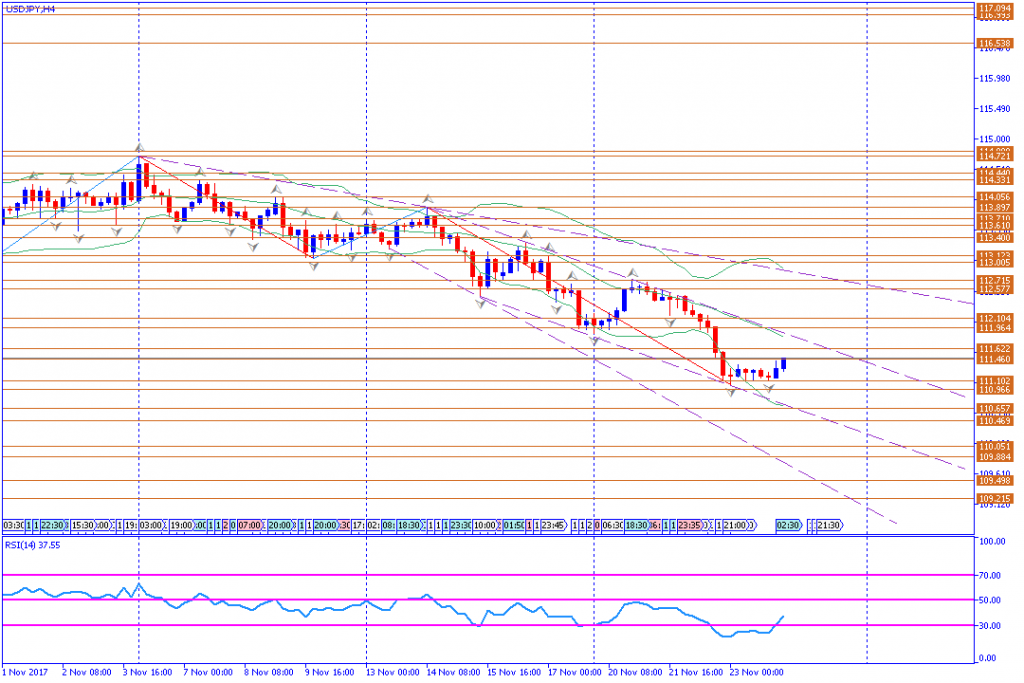Select the pink 23:35 event marker
Image resolution: width=1024 pixels, height=683 pixels.
point(689,524)
